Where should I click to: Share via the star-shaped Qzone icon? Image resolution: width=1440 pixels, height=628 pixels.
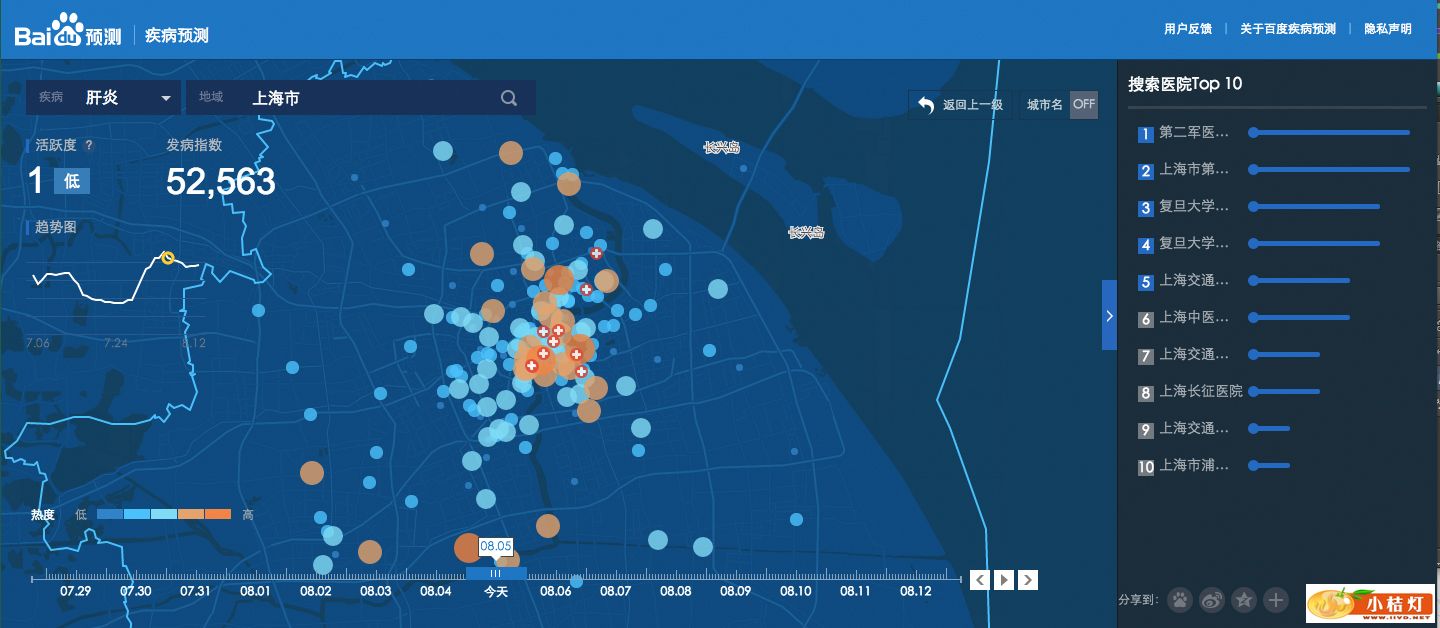[x=1244, y=600]
